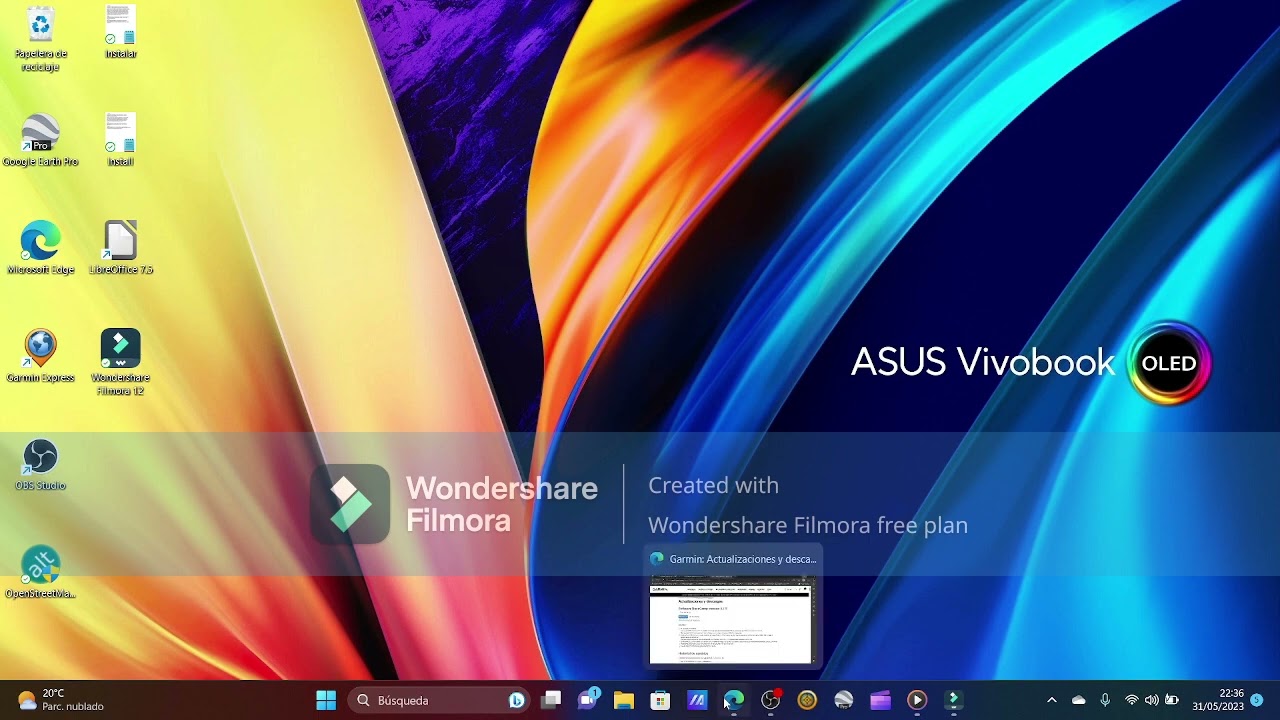The width and height of the screenshot is (1280, 720).
Task: Select the Garmin Edge window preview thumbnail
Action: (731, 620)
